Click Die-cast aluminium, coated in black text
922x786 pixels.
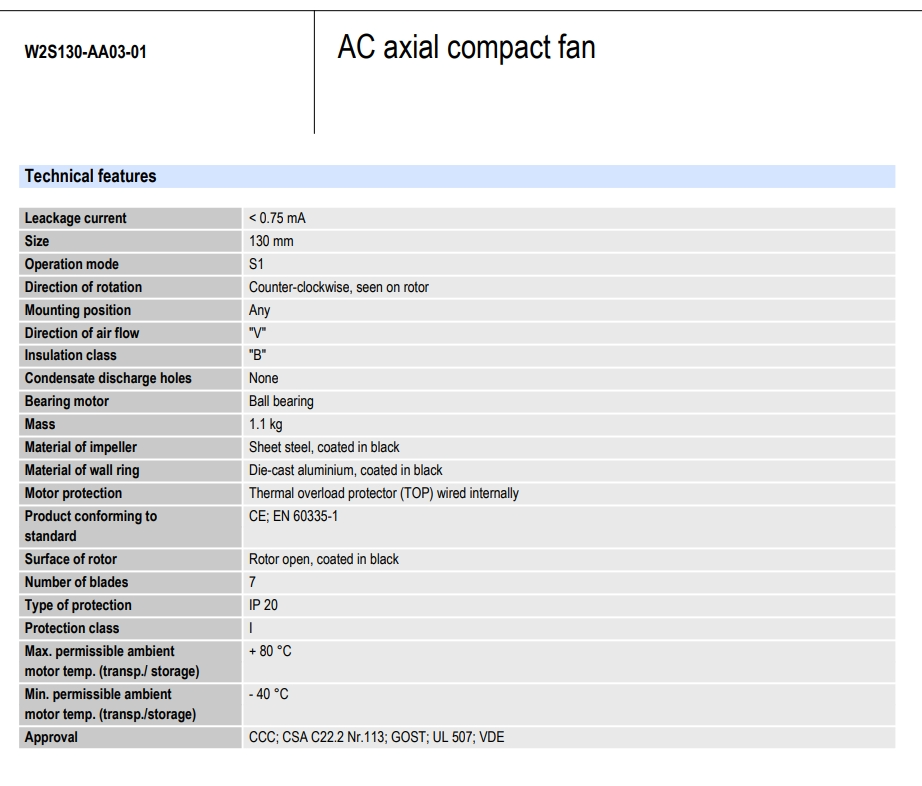(x=346, y=470)
